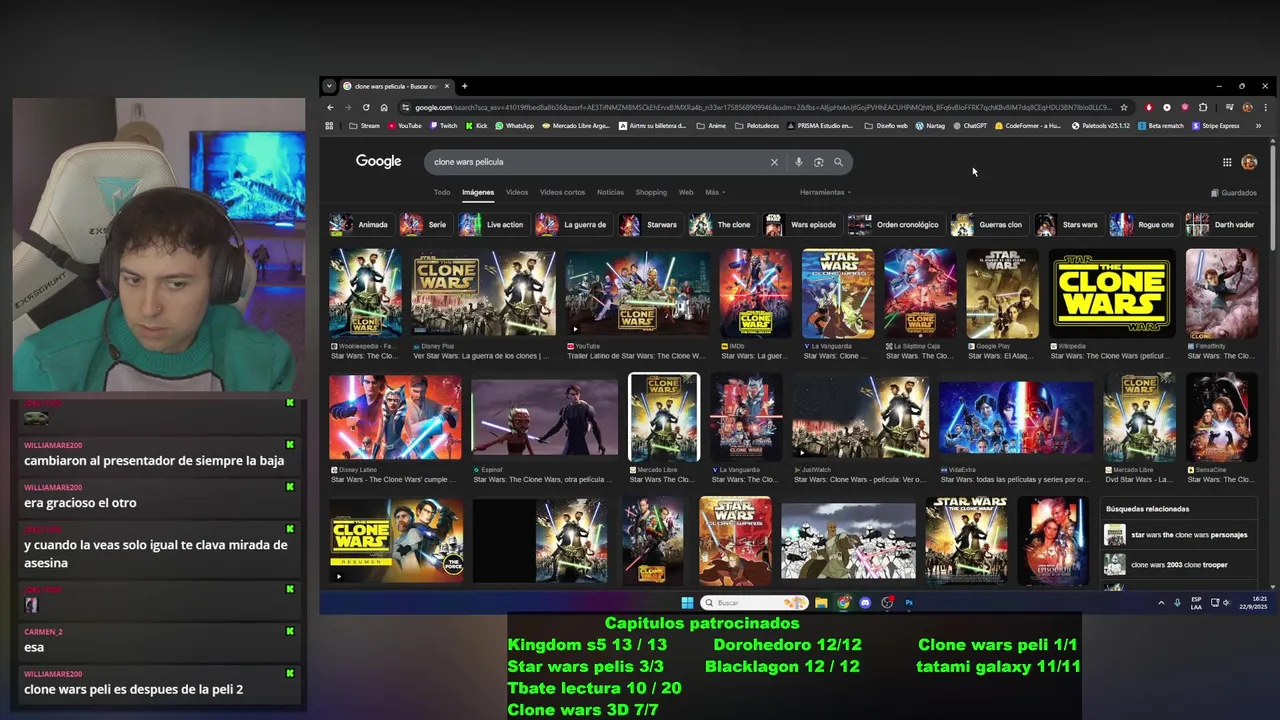
Task: Open Photoshop from the taskbar
Action: (x=909, y=603)
